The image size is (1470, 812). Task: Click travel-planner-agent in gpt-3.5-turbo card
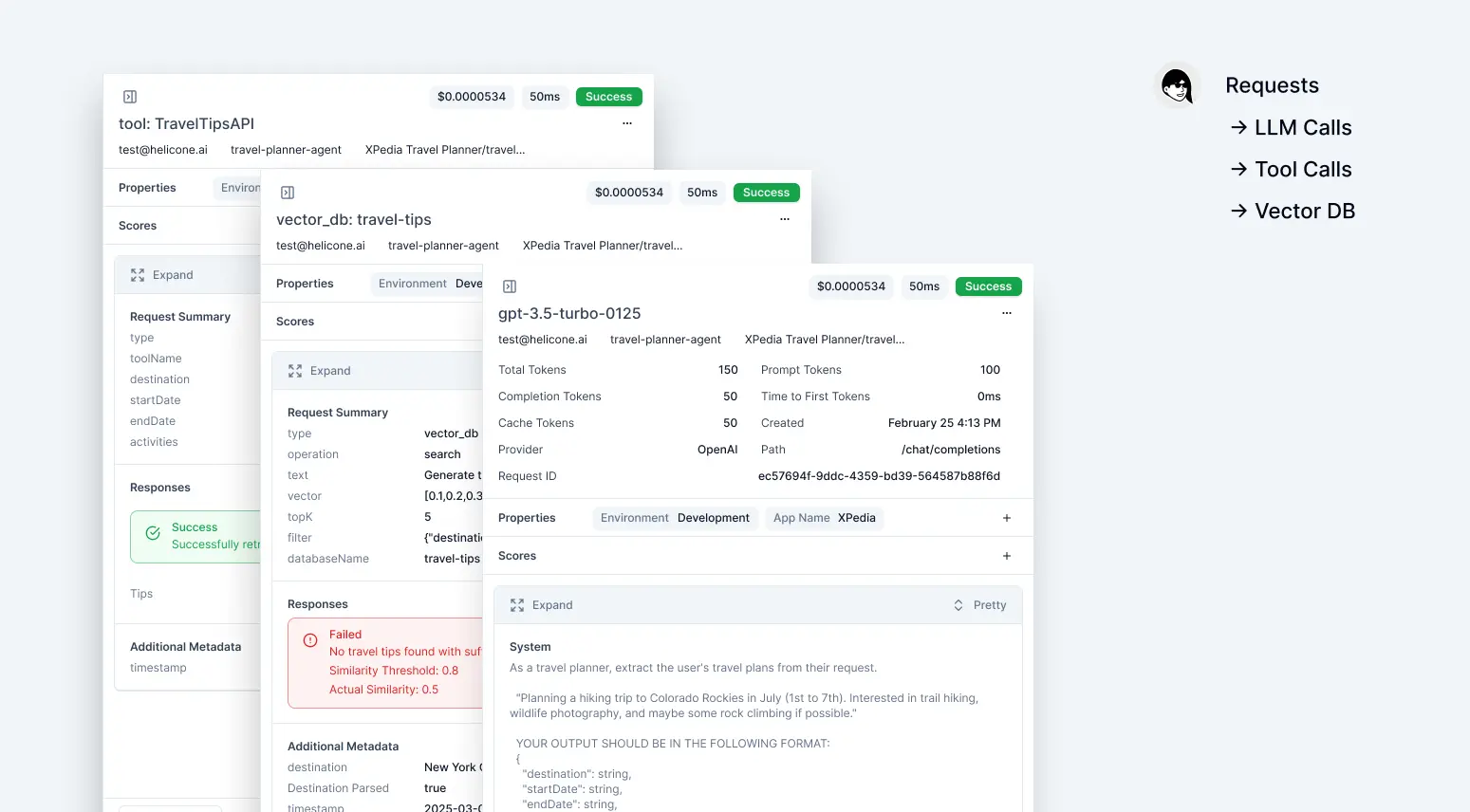(x=665, y=340)
